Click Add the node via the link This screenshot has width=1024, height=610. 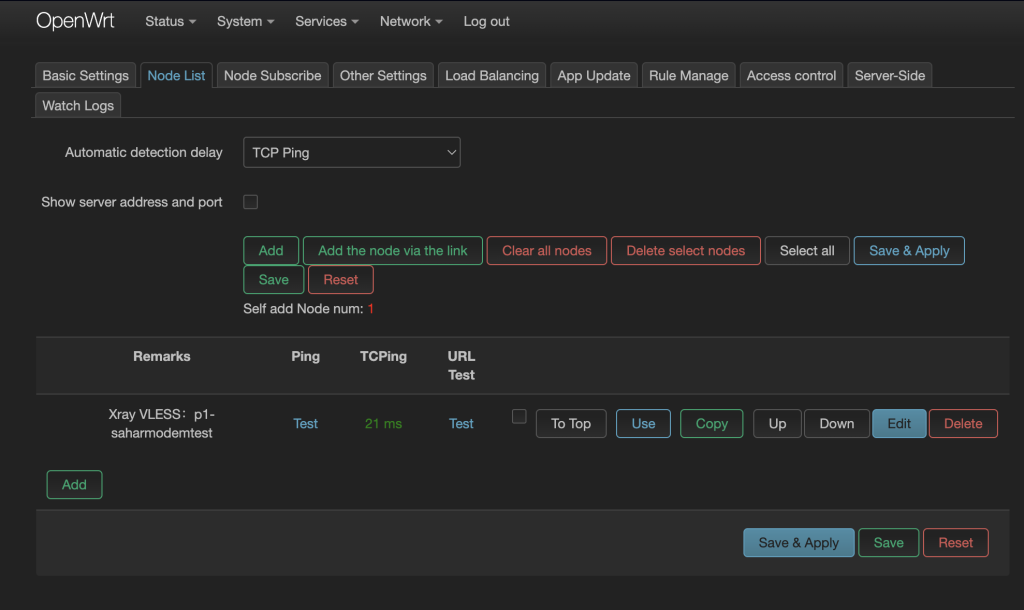[393, 250]
